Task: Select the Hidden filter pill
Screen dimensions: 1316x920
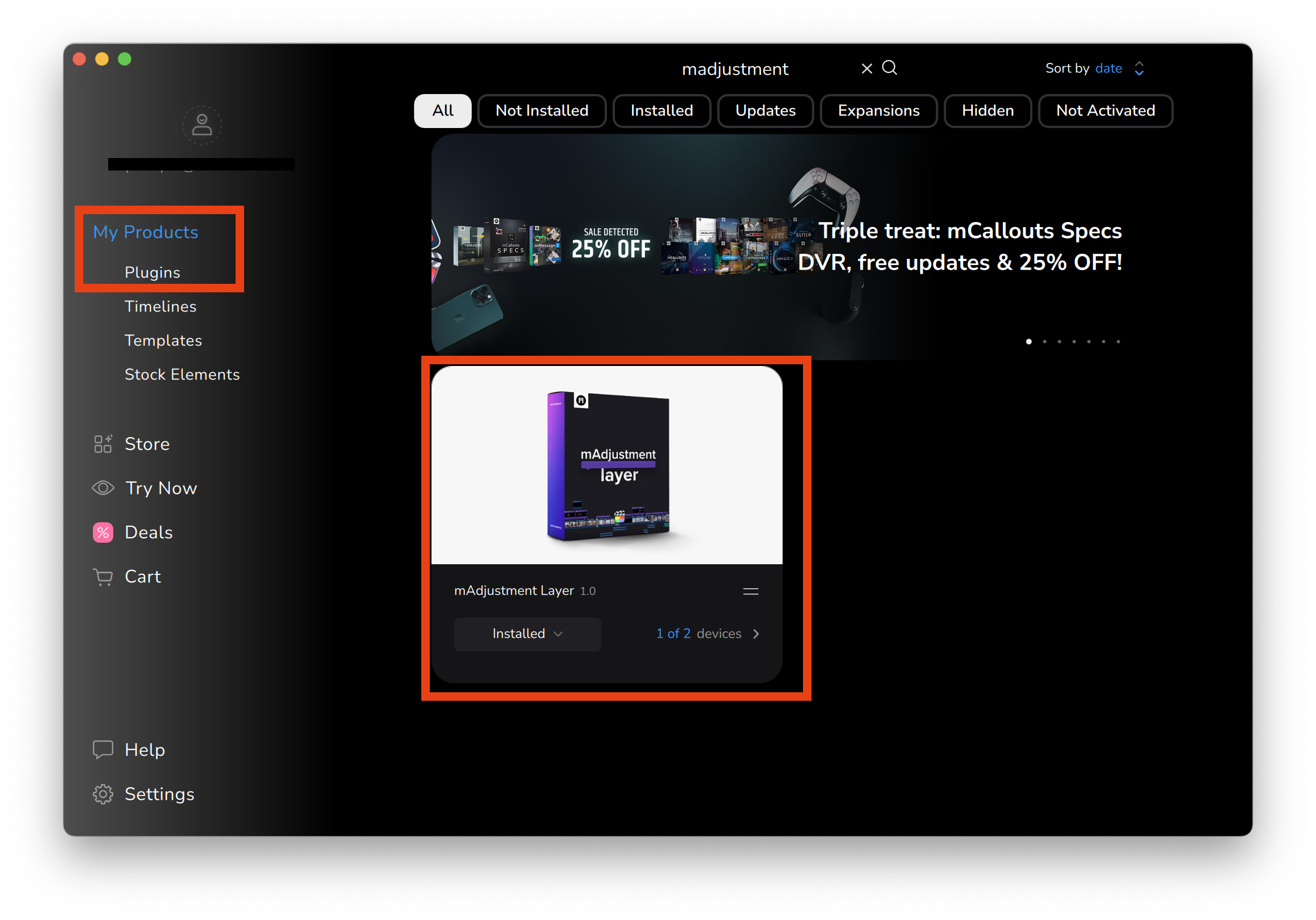Action: pyautogui.click(x=987, y=110)
